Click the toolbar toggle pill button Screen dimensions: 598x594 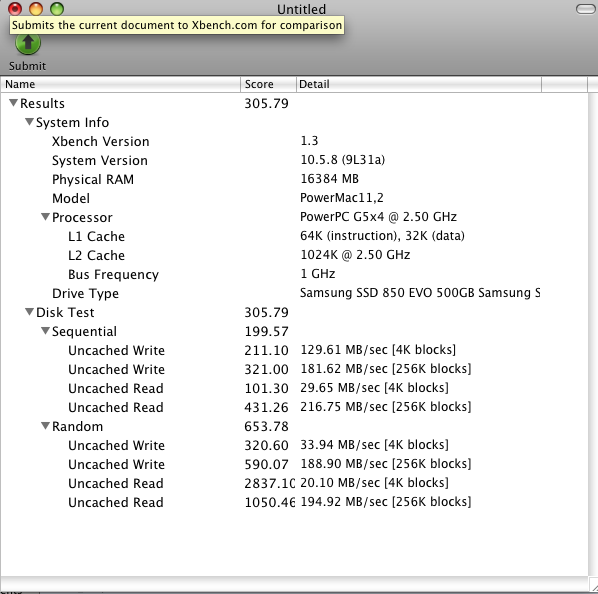(x=586, y=9)
